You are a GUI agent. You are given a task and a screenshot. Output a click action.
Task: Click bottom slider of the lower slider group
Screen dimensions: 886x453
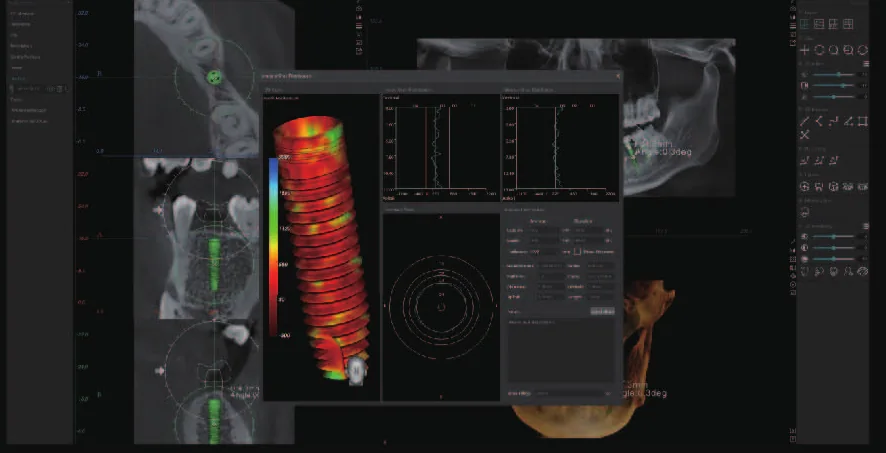(x=834, y=259)
